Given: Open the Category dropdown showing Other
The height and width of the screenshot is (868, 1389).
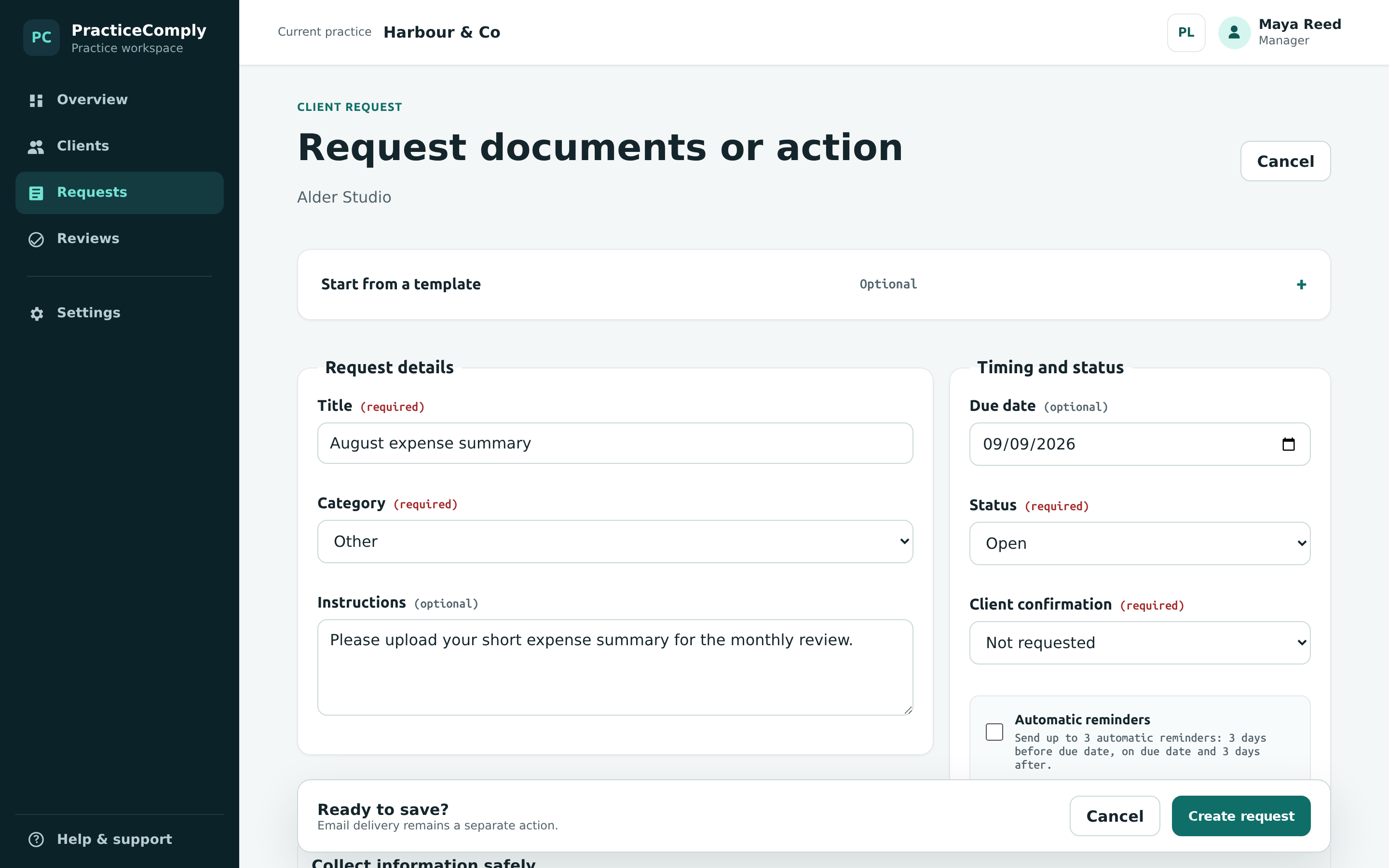Looking at the screenshot, I should pos(615,542).
